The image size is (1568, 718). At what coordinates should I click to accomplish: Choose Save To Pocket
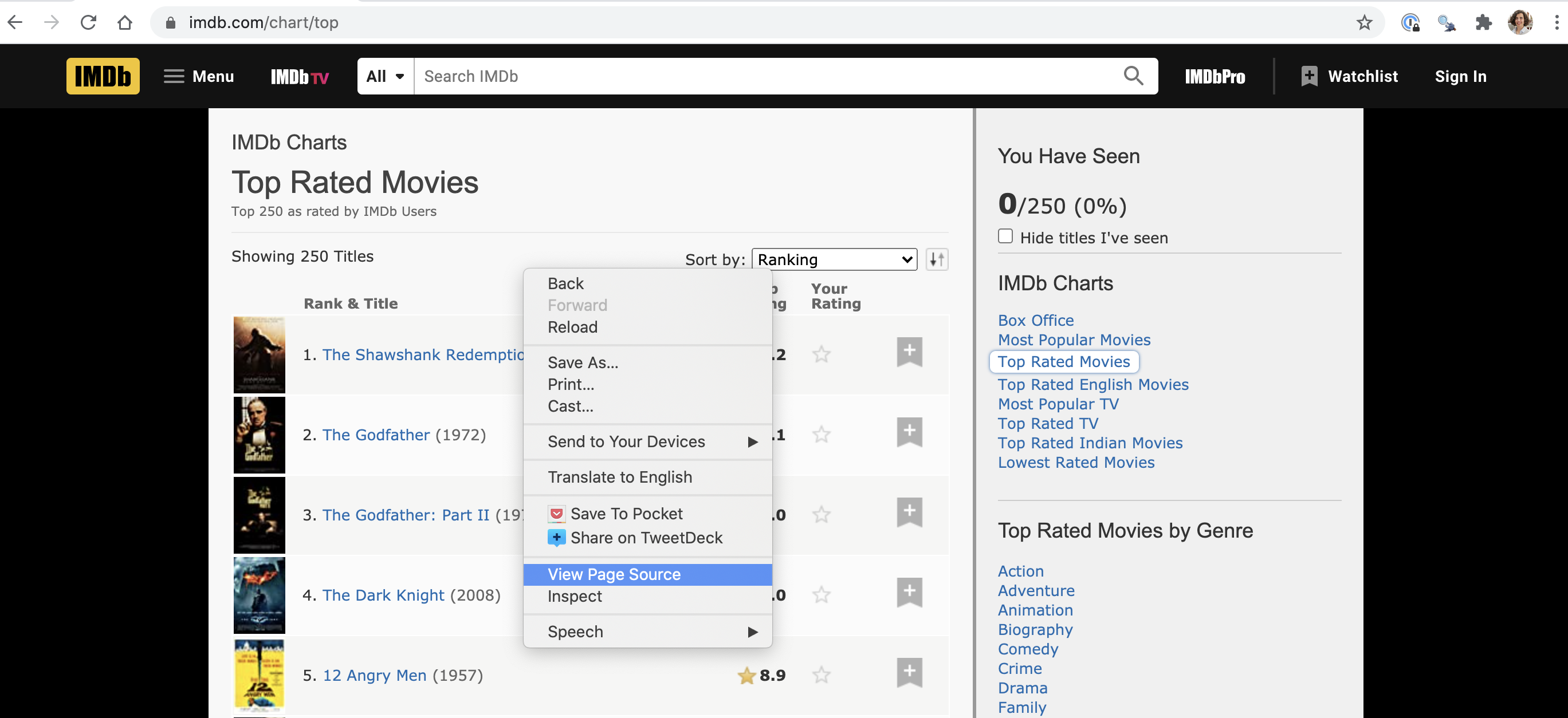click(647, 514)
